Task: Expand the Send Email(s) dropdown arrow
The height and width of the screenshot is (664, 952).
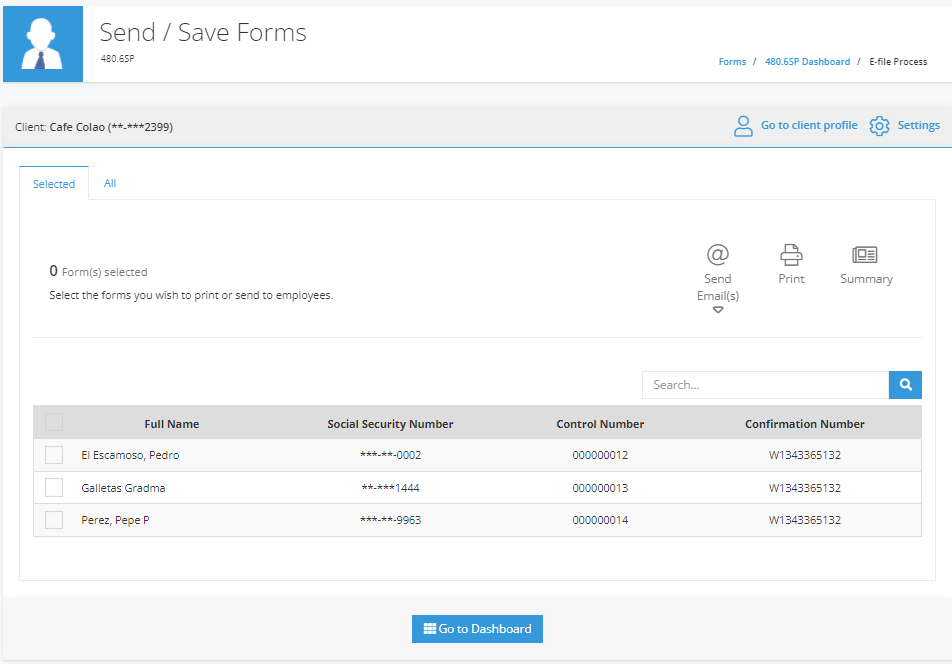Action: (x=718, y=310)
